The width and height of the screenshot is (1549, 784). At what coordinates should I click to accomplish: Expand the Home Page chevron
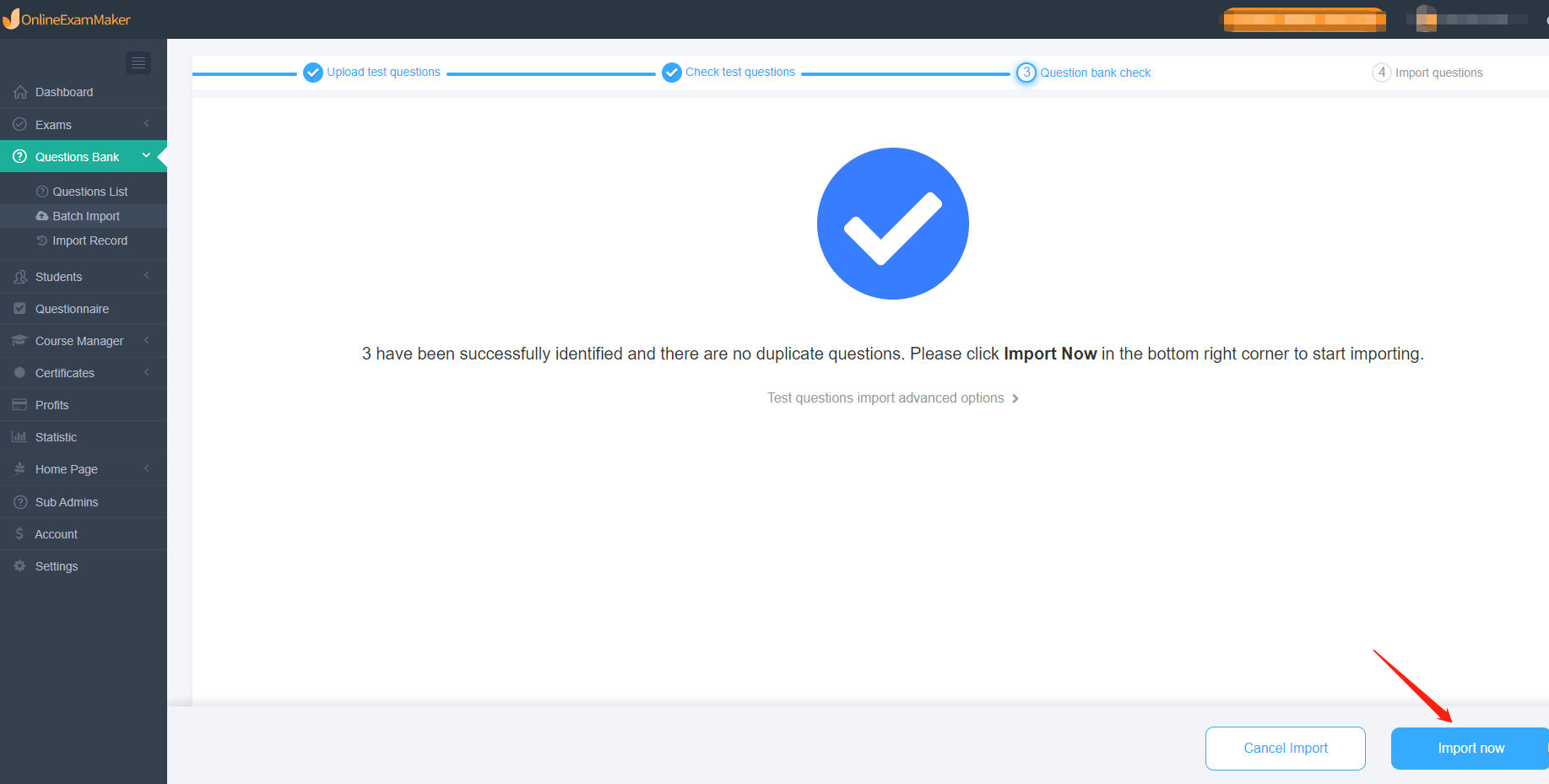pyautogui.click(x=147, y=469)
